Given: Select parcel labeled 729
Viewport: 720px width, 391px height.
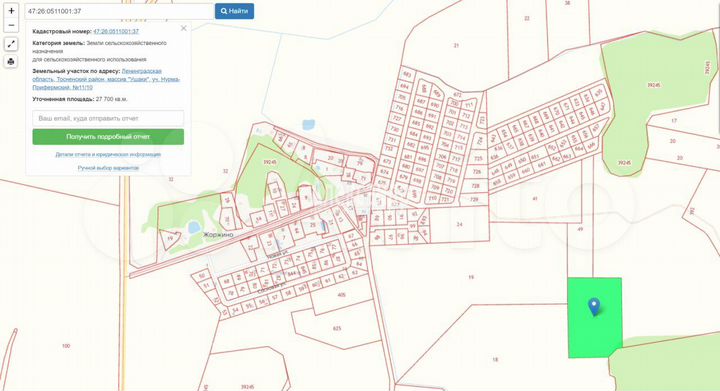Looking at the screenshot, I should click(474, 199).
